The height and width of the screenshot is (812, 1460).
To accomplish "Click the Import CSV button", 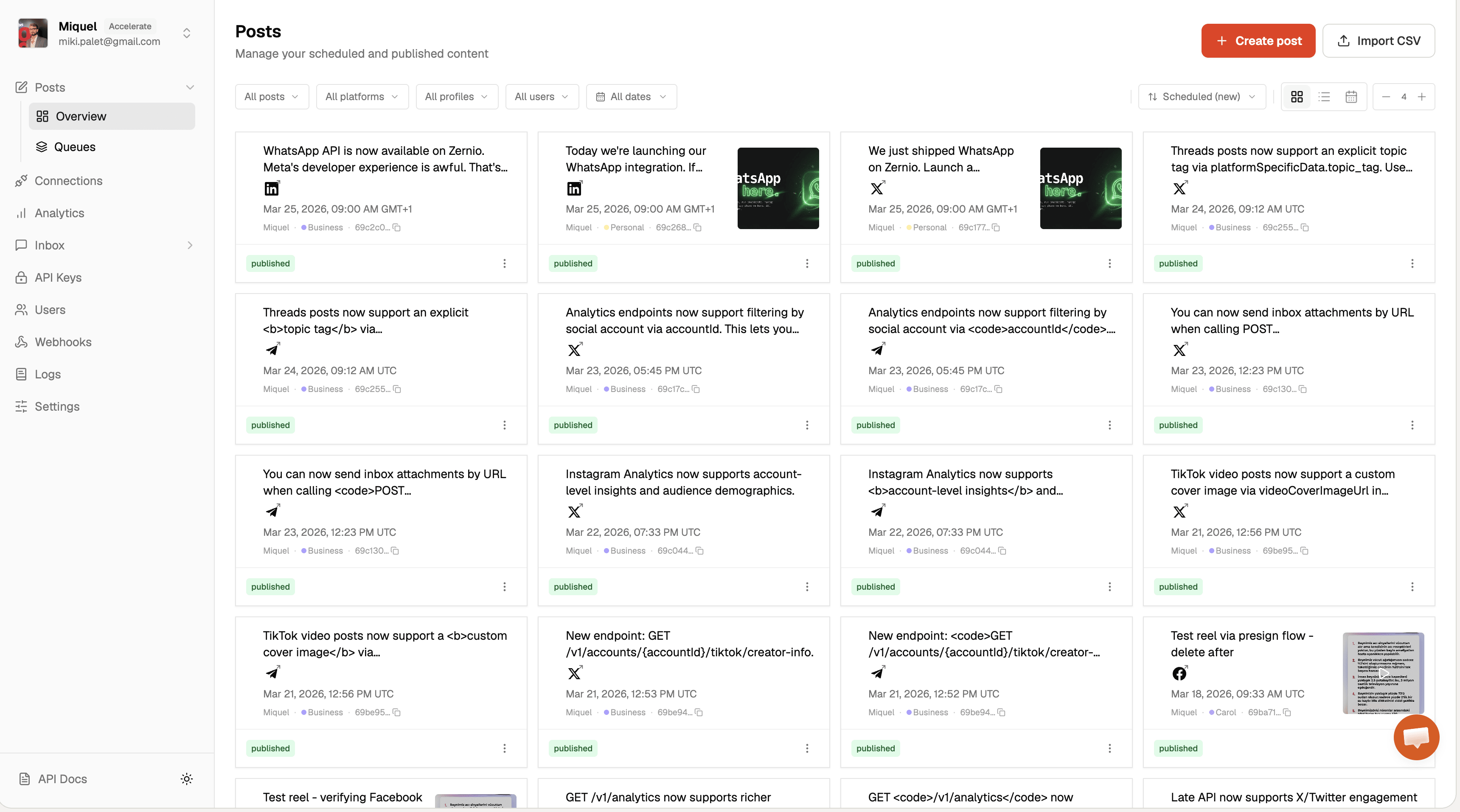I will pyautogui.click(x=1379, y=41).
